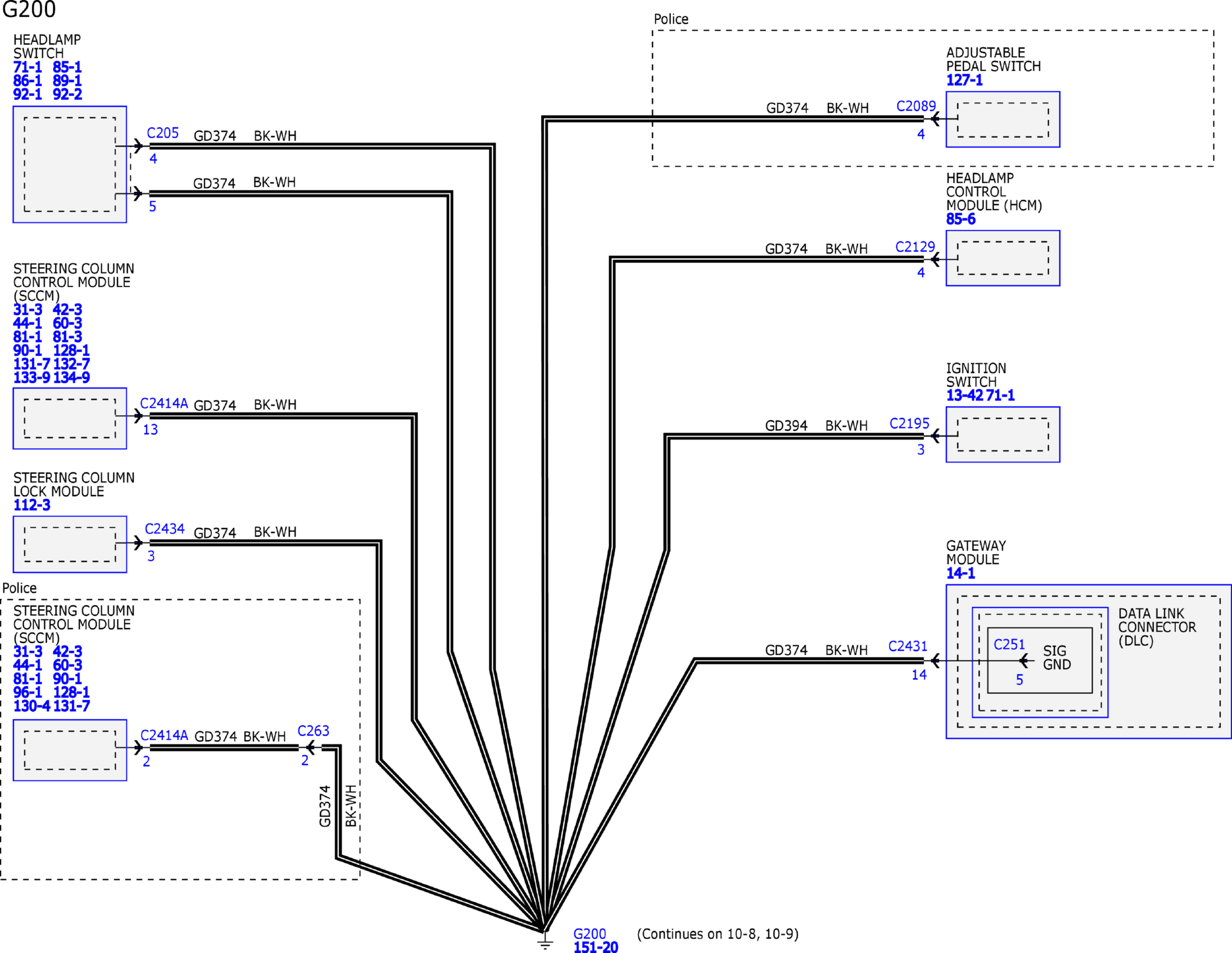
Task: Select the headlamp switch component box
Action: coord(69,164)
